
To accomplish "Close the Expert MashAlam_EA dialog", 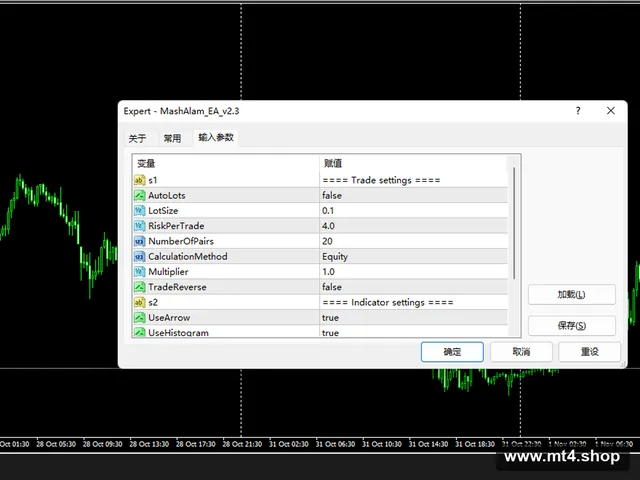I will click(x=611, y=111).
